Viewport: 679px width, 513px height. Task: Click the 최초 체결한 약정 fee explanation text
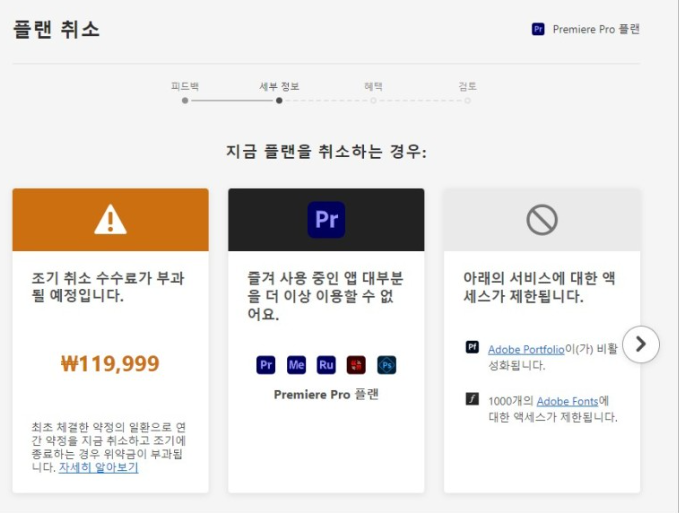[x=108, y=447]
